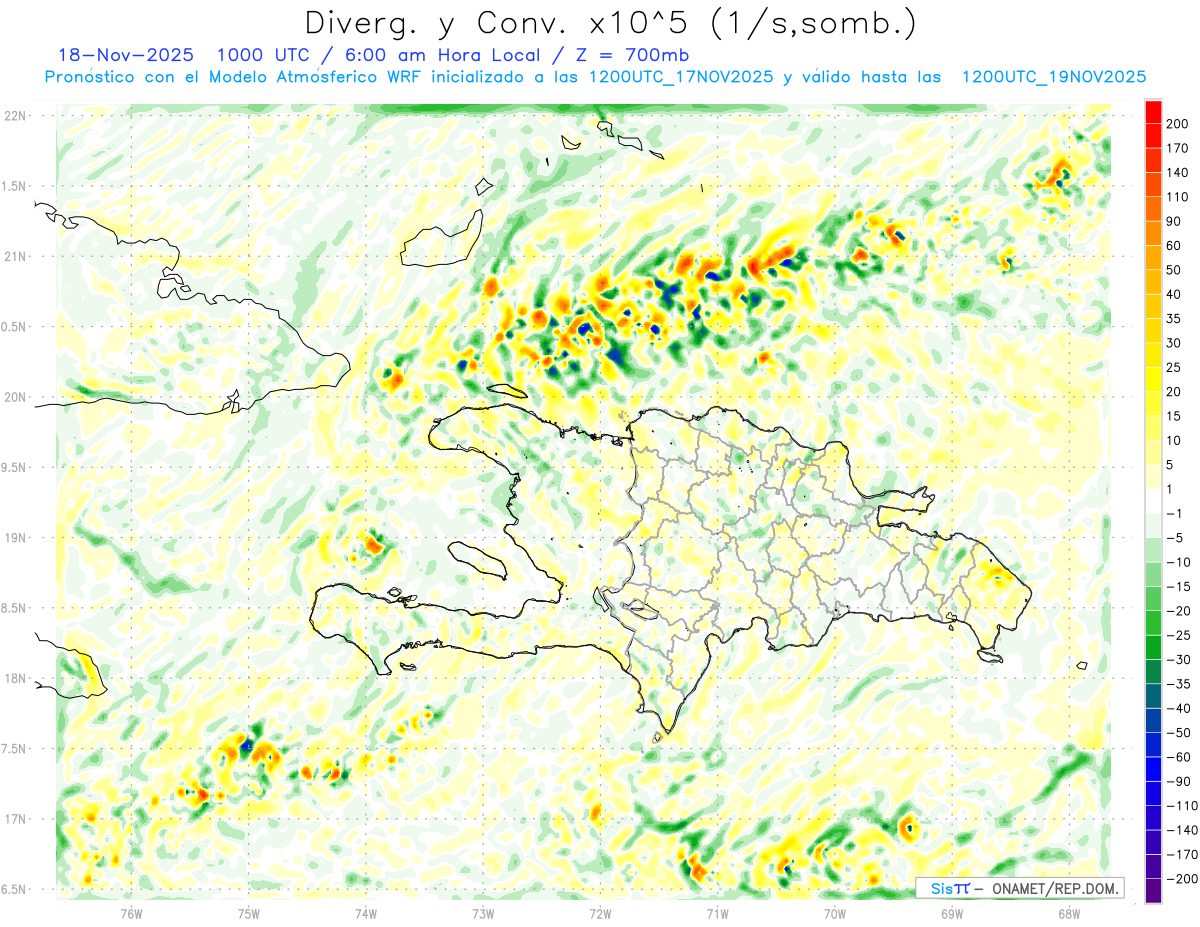
Task: Click the '1.5N' latitude axis label
Action: (x=14, y=186)
